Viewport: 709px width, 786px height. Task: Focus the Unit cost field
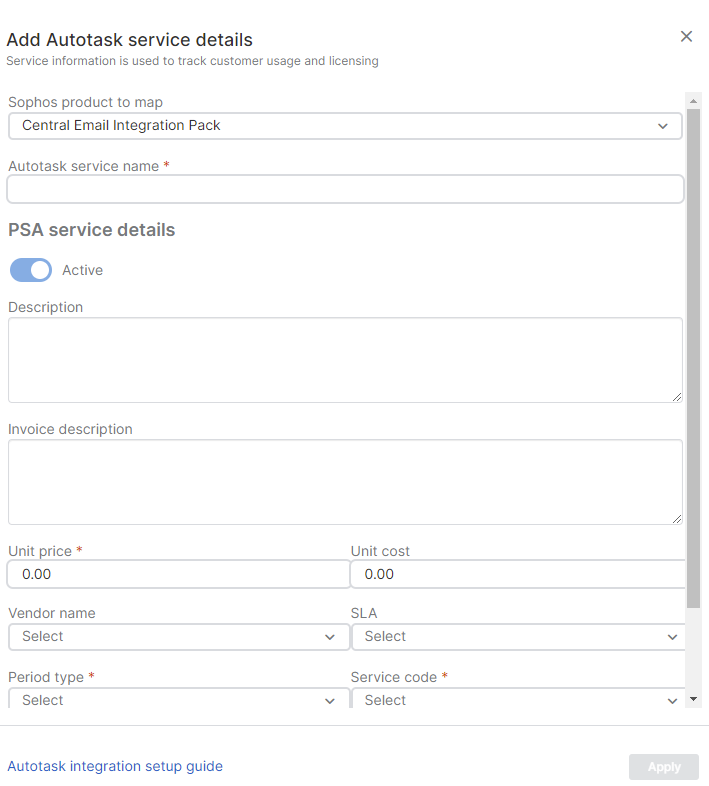click(x=518, y=574)
